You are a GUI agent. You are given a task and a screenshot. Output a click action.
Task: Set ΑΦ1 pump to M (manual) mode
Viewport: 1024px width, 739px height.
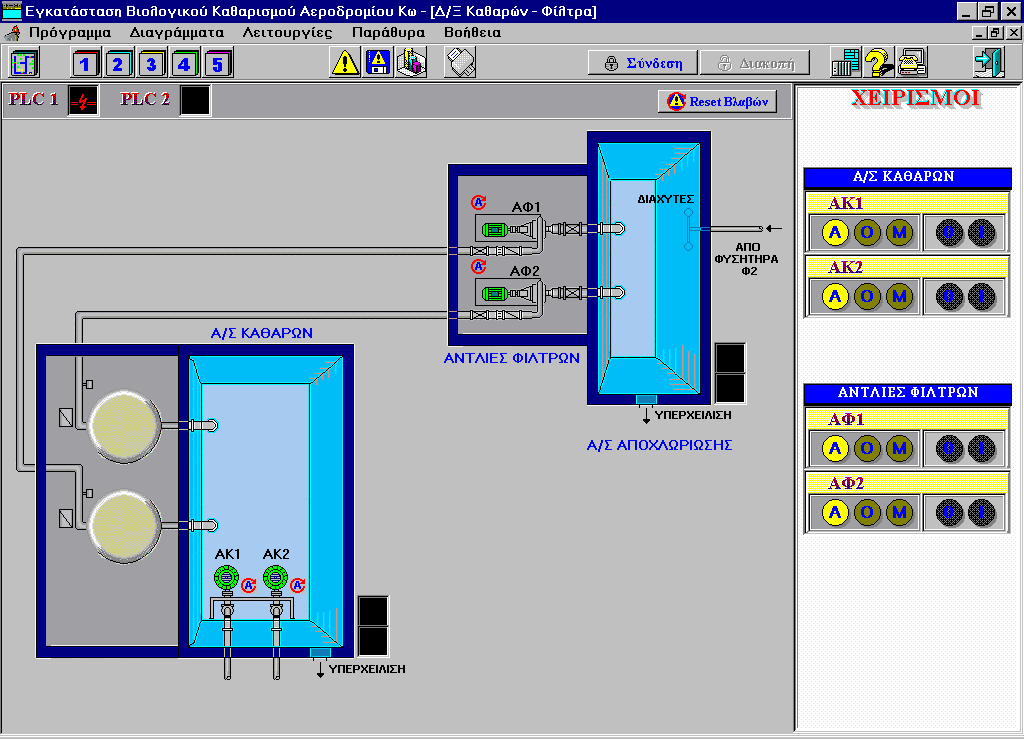tap(900, 447)
